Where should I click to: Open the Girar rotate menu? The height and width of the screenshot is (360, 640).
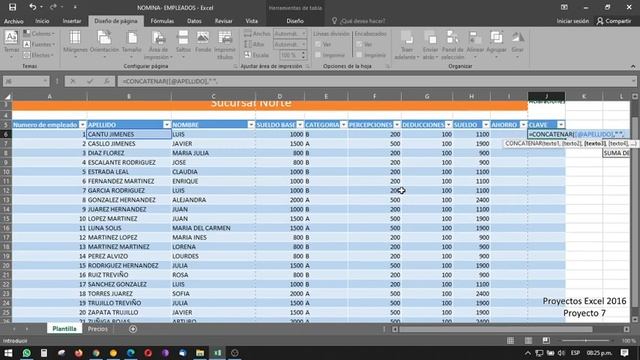click(x=518, y=45)
